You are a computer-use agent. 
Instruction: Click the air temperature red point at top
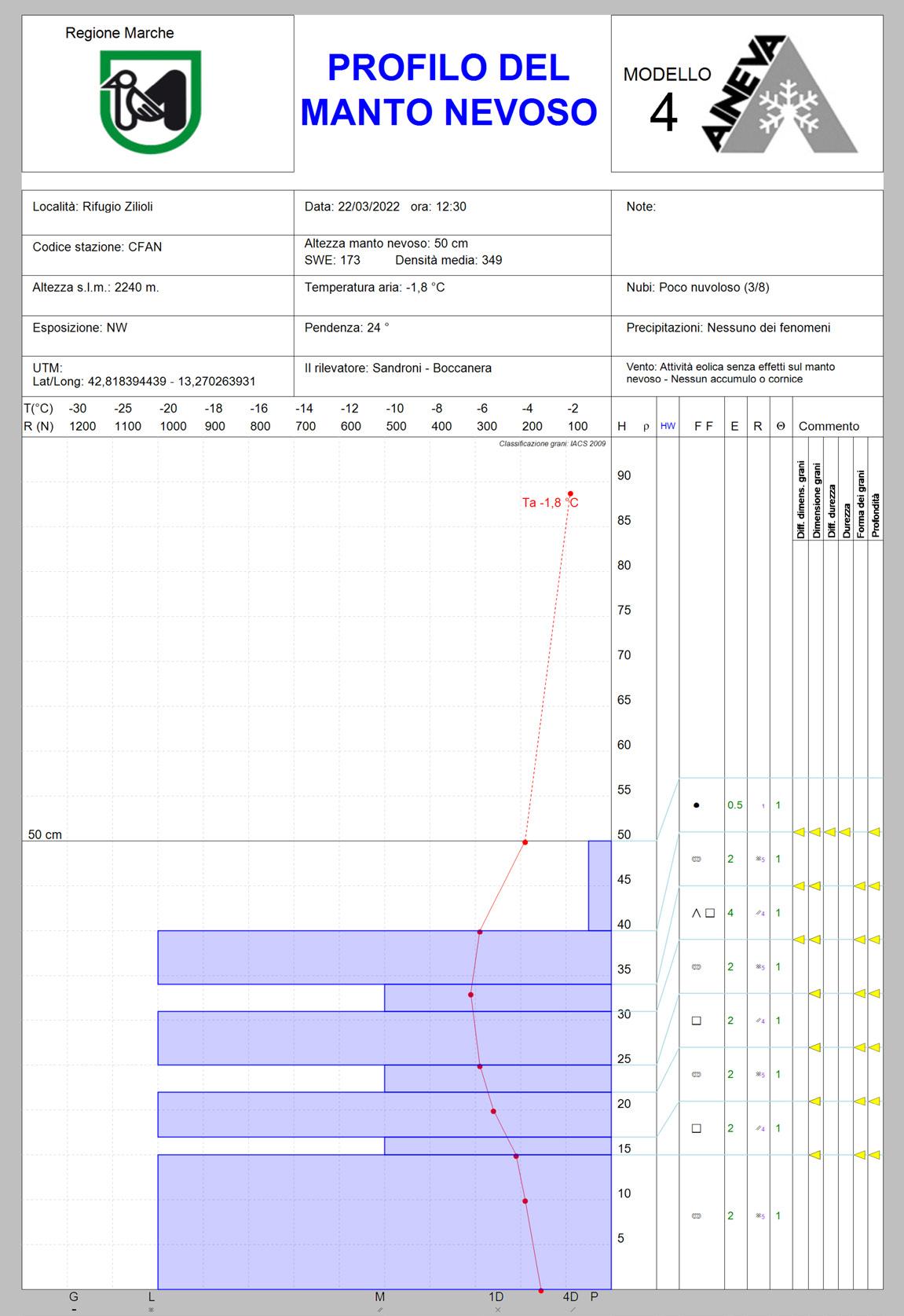[570, 493]
